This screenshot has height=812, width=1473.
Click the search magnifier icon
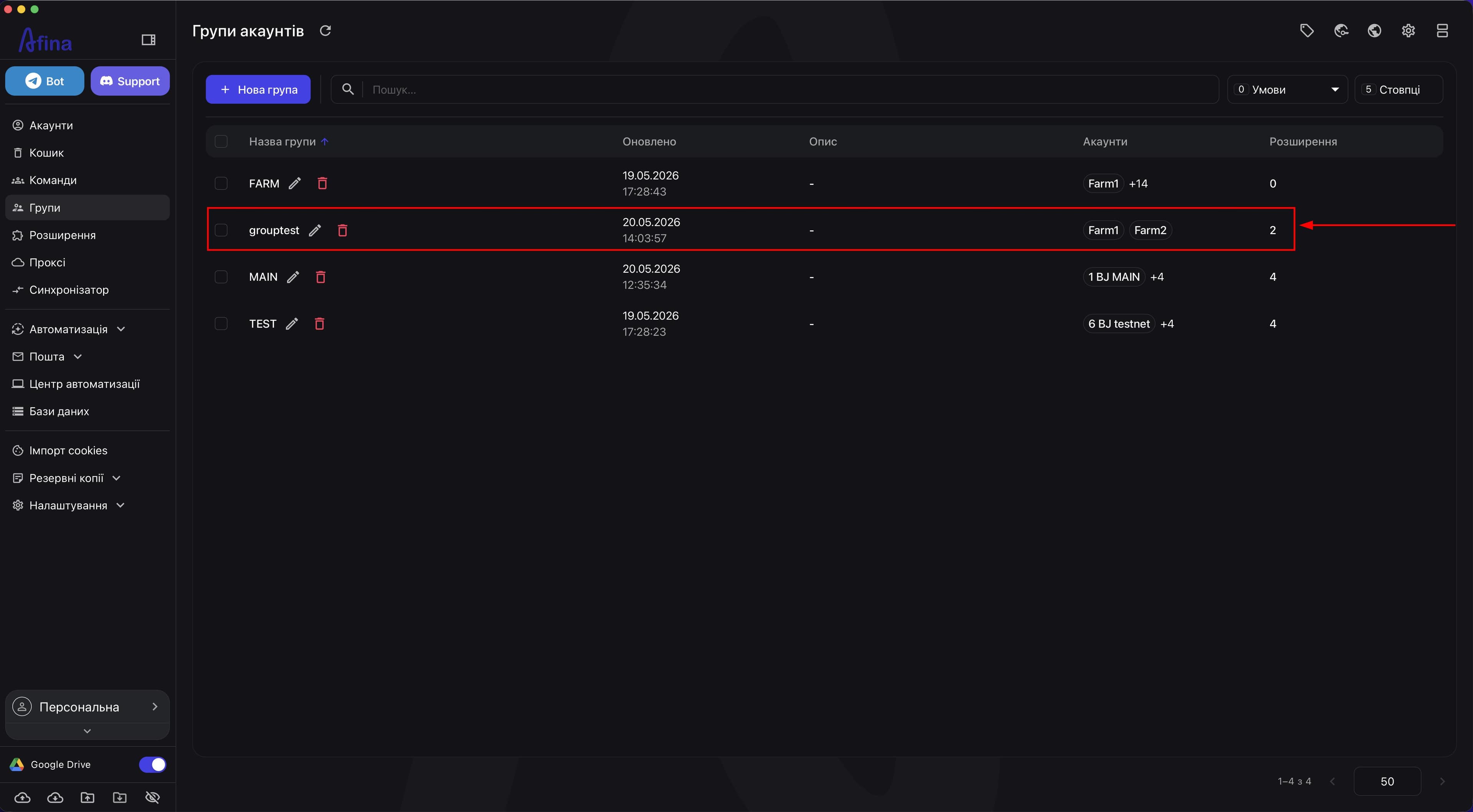[x=348, y=89]
